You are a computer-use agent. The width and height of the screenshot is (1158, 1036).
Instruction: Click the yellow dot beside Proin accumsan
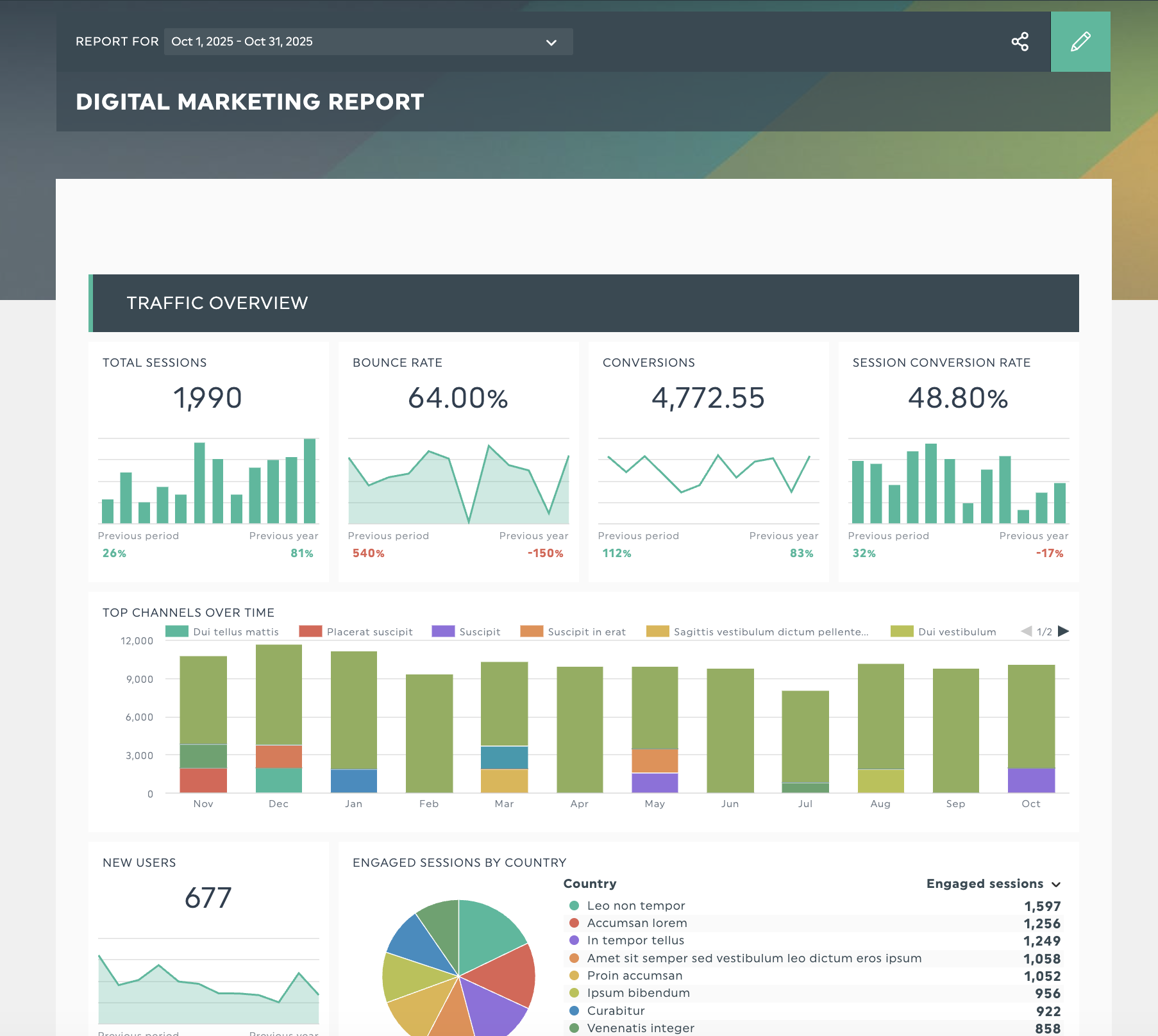(x=573, y=975)
